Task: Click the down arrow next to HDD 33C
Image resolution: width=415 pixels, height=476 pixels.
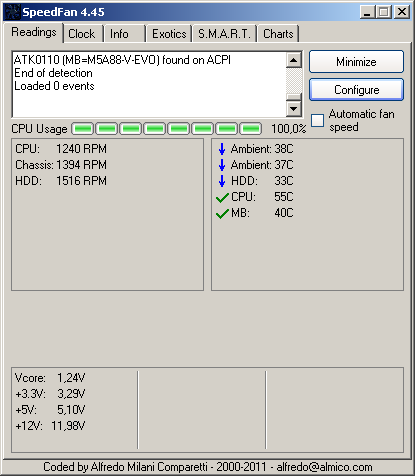Action: [222, 181]
